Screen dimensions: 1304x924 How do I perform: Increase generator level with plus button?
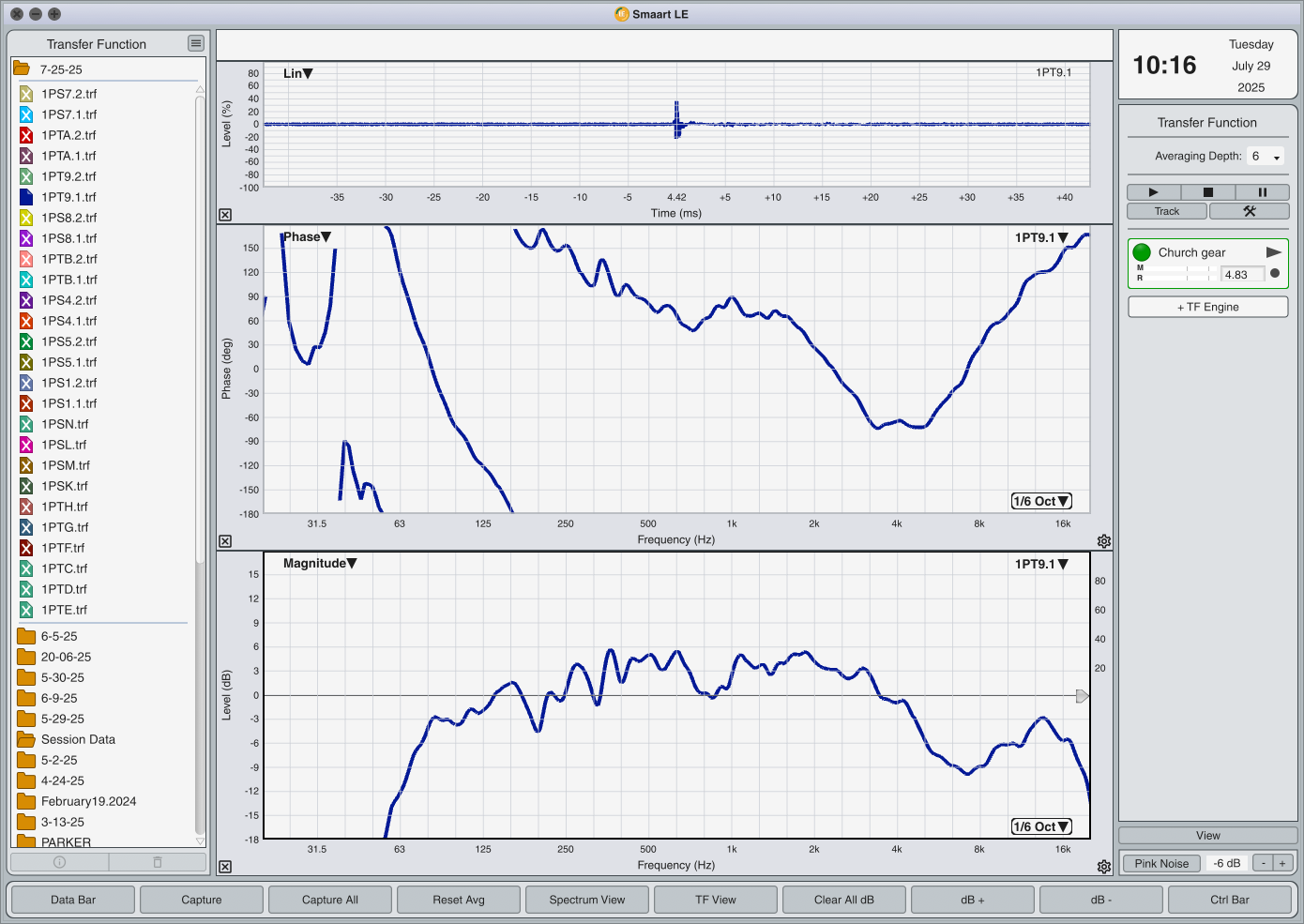click(1282, 863)
